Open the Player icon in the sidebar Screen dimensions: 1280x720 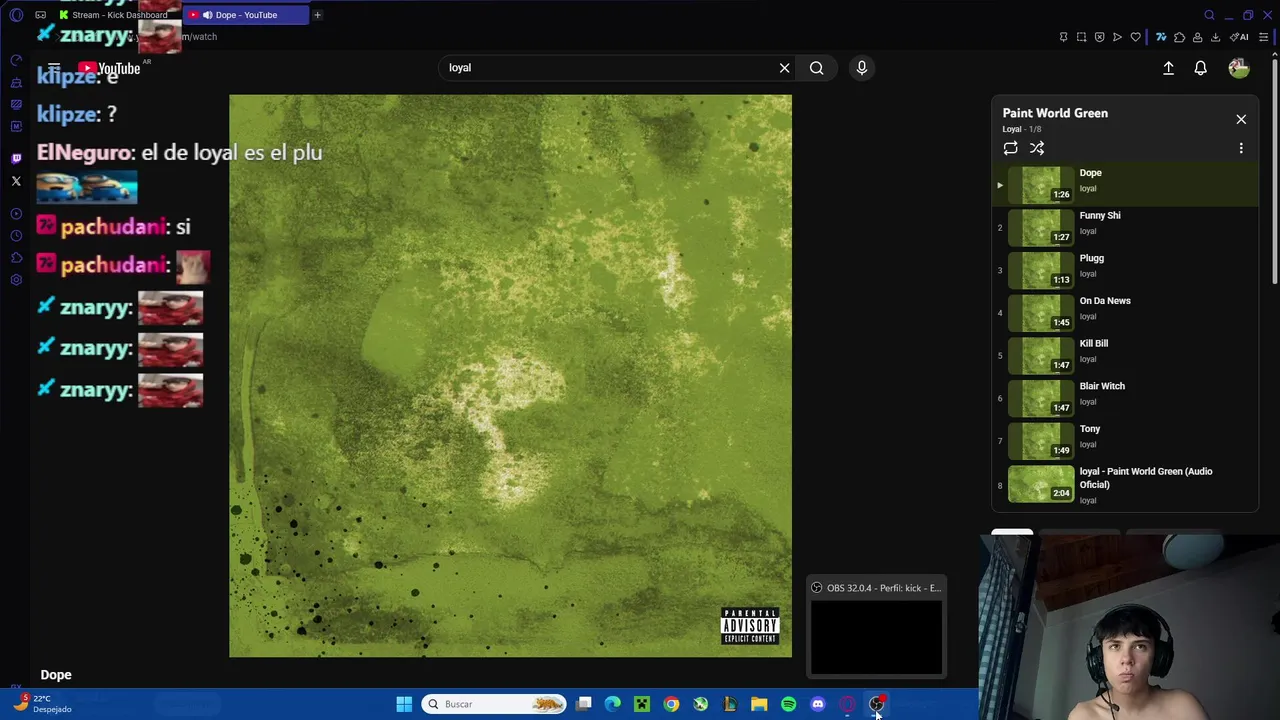(x=16, y=214)
